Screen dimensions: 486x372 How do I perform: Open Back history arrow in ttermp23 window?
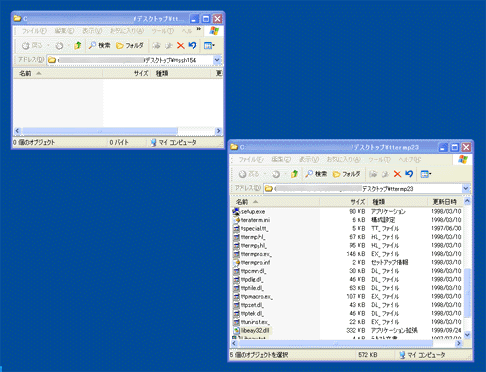point(265,174)
